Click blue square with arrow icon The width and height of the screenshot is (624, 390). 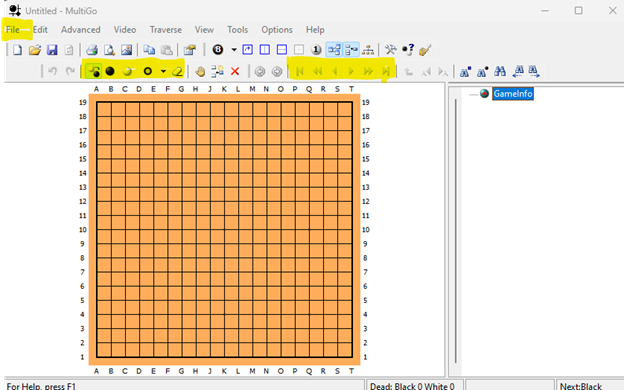[x=248, y=49]
